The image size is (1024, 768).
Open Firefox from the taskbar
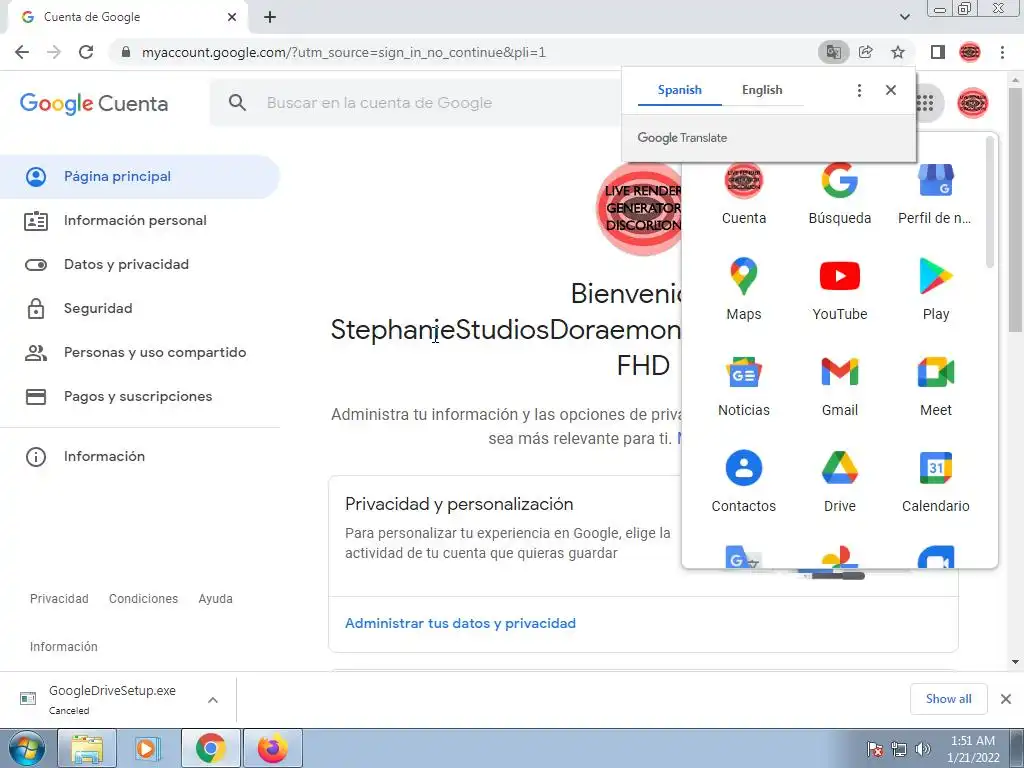[x=273, y=748]
